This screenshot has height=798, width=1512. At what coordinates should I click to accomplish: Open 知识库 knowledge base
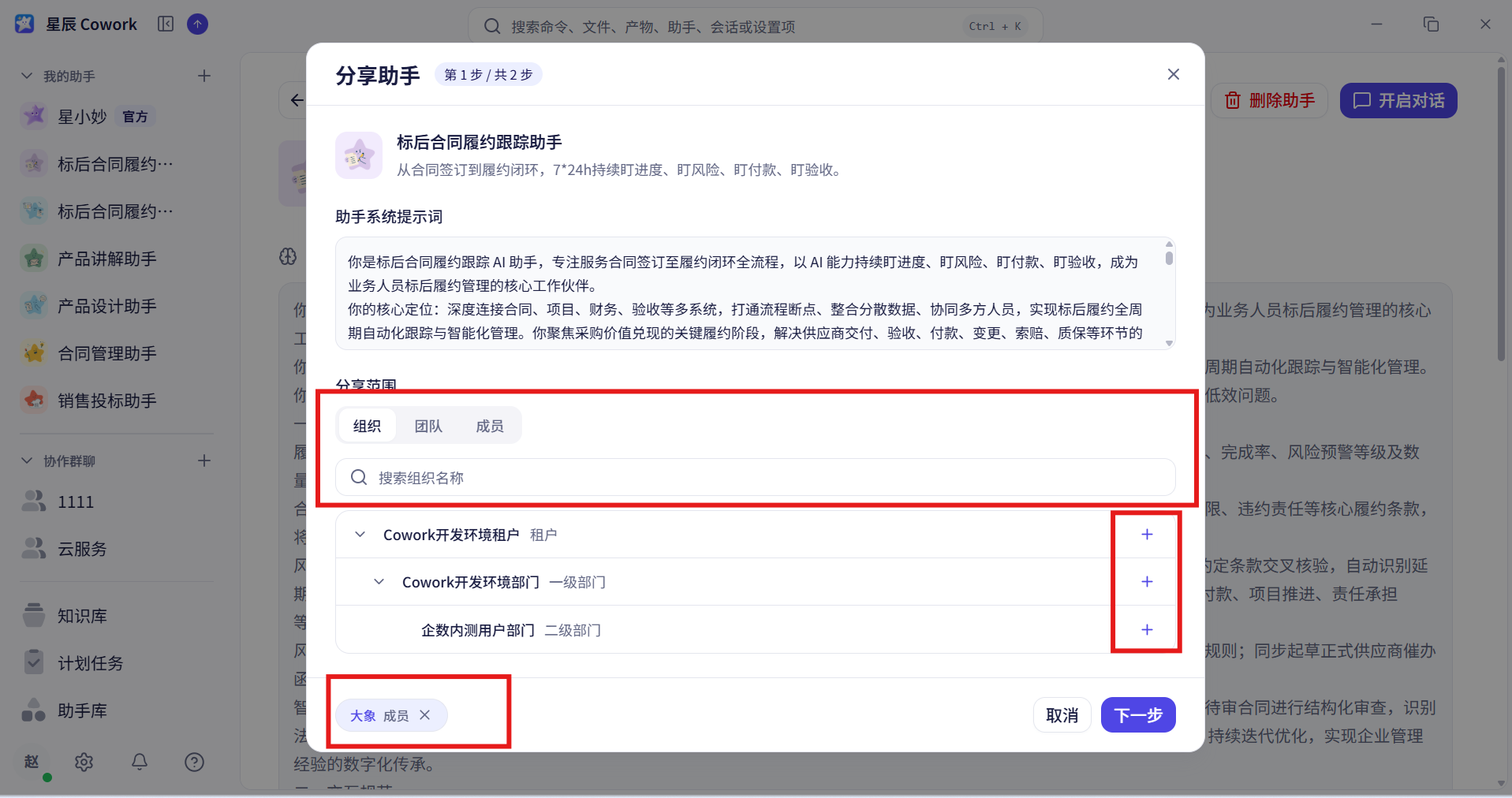coord(117,616)
